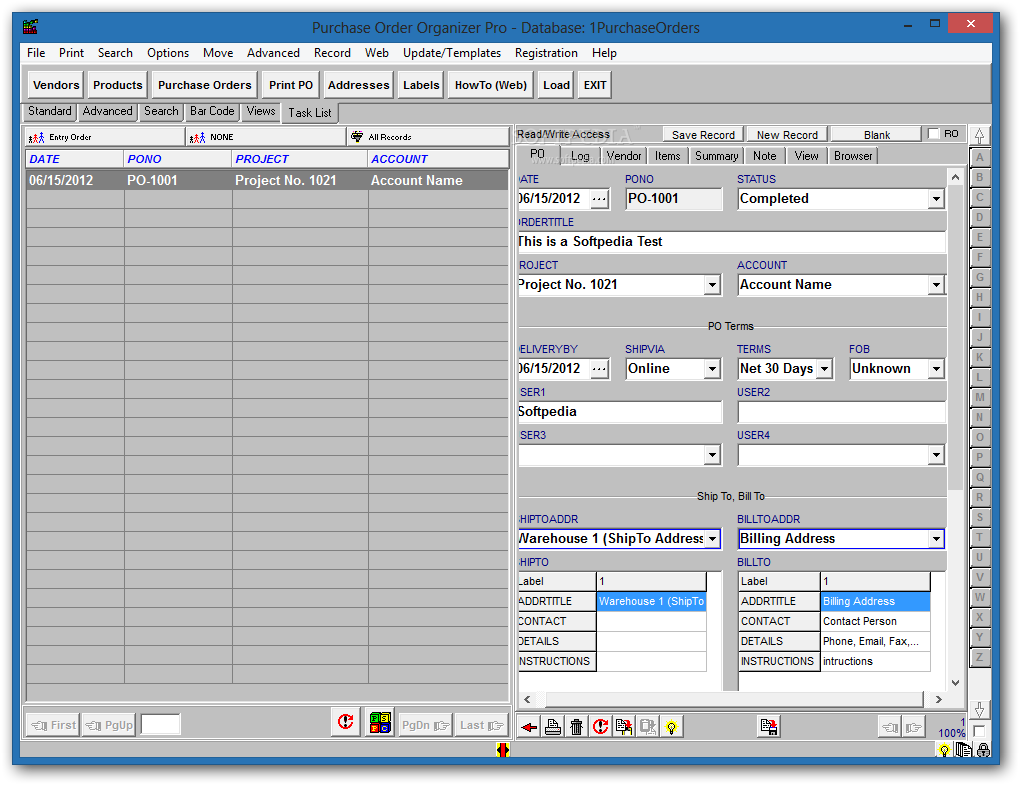Click the document-with-floppy-disk save icon
Image resolution: width=1020 pixels, height=785 pixels.
768,727
